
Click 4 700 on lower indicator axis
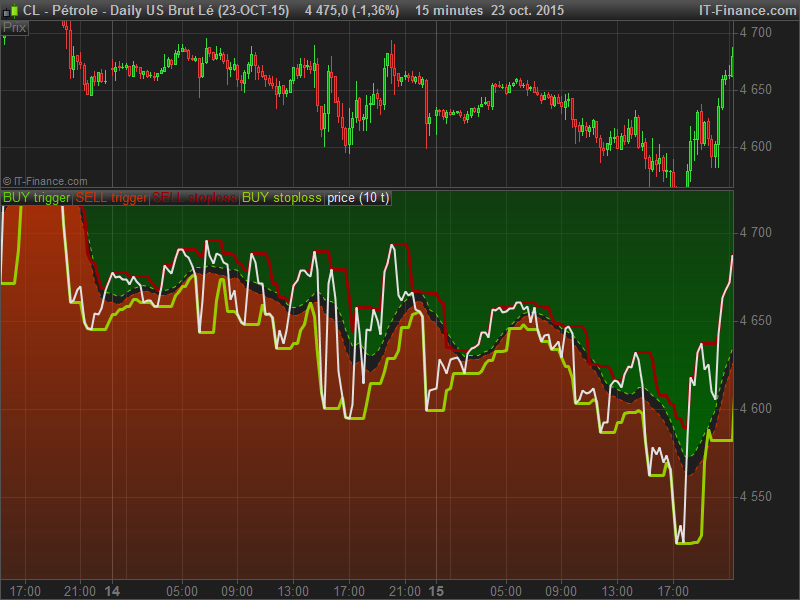coord(756,233)
